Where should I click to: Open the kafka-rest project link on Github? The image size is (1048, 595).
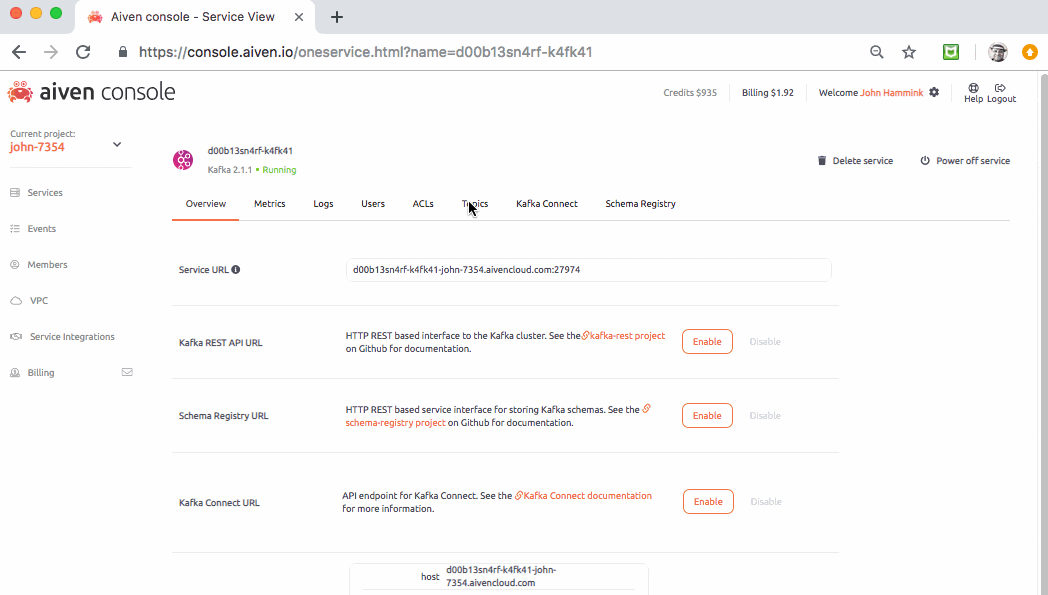pos(624,336)
